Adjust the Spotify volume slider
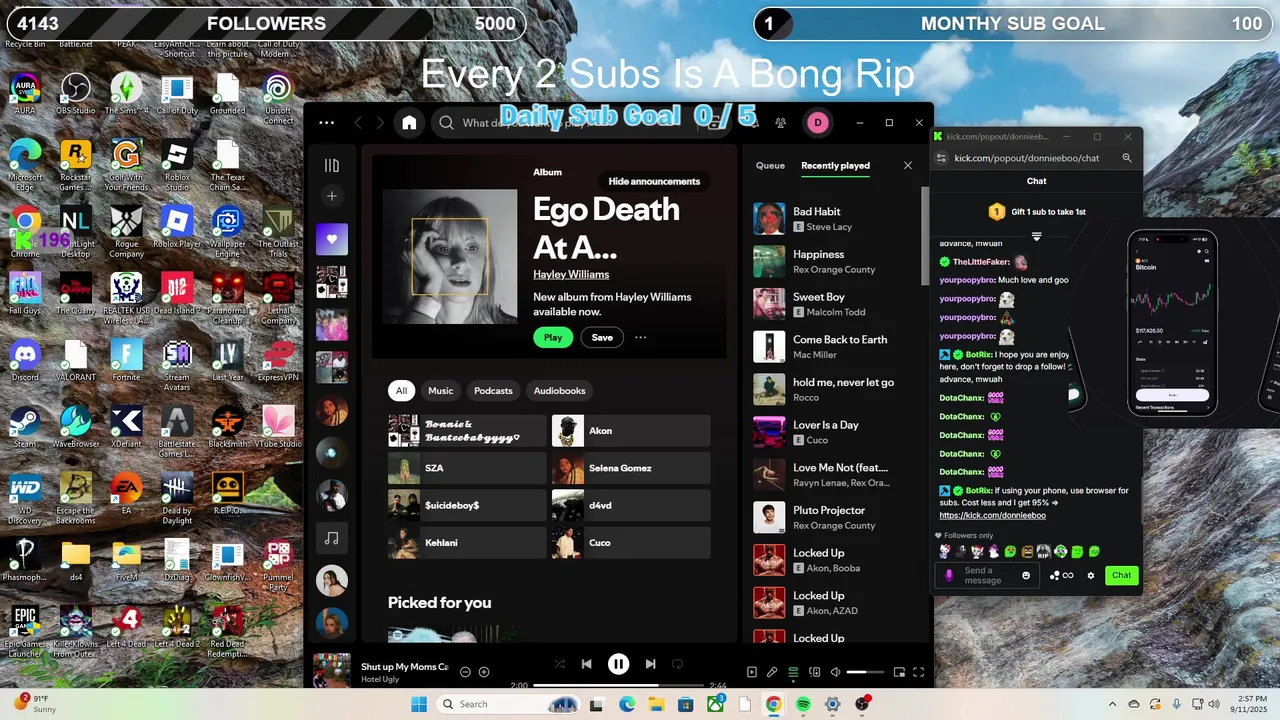This screenshot has height=720, width=1280. tap(865, 672)
